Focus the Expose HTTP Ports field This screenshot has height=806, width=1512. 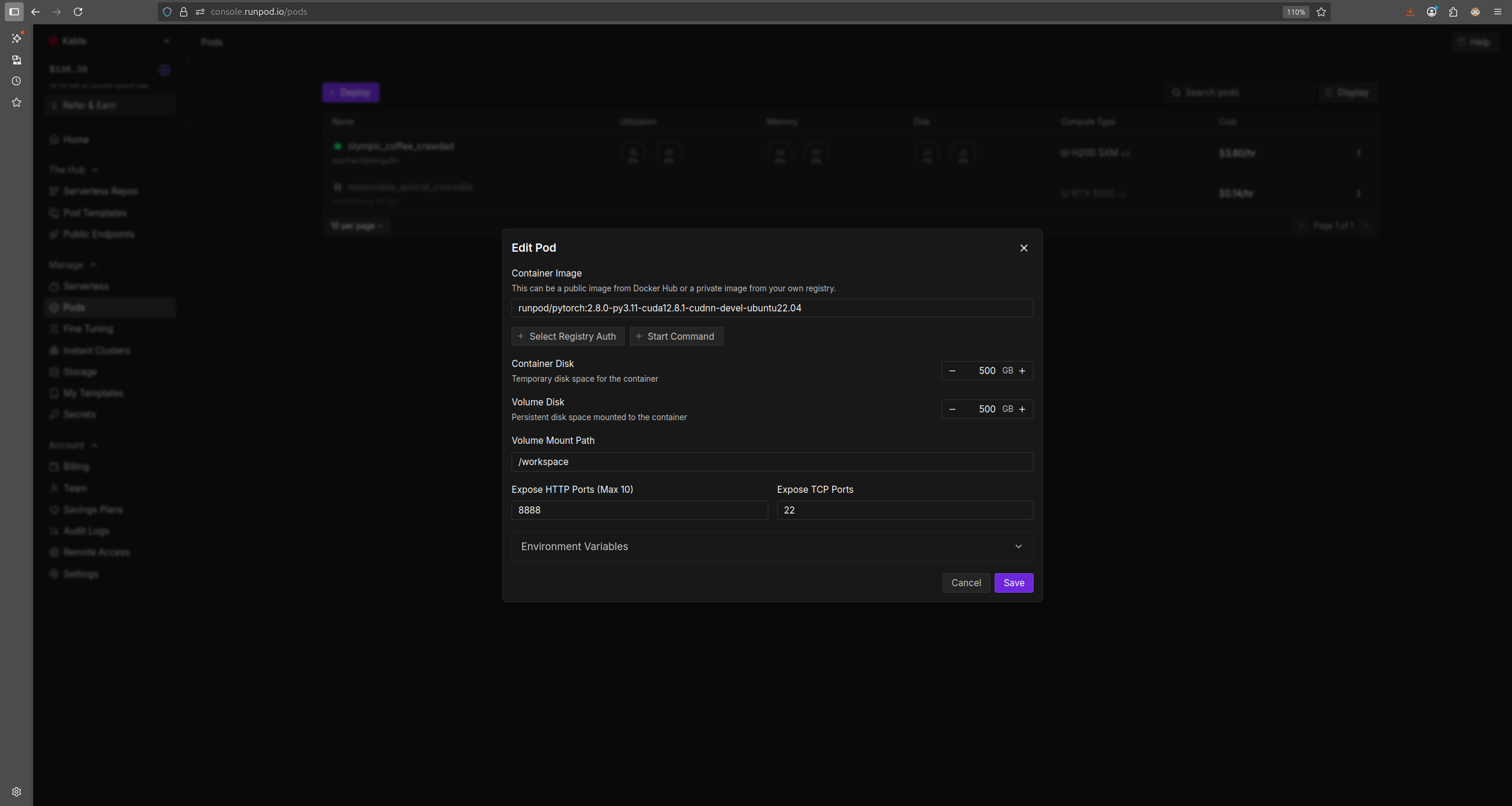[639, 510]
